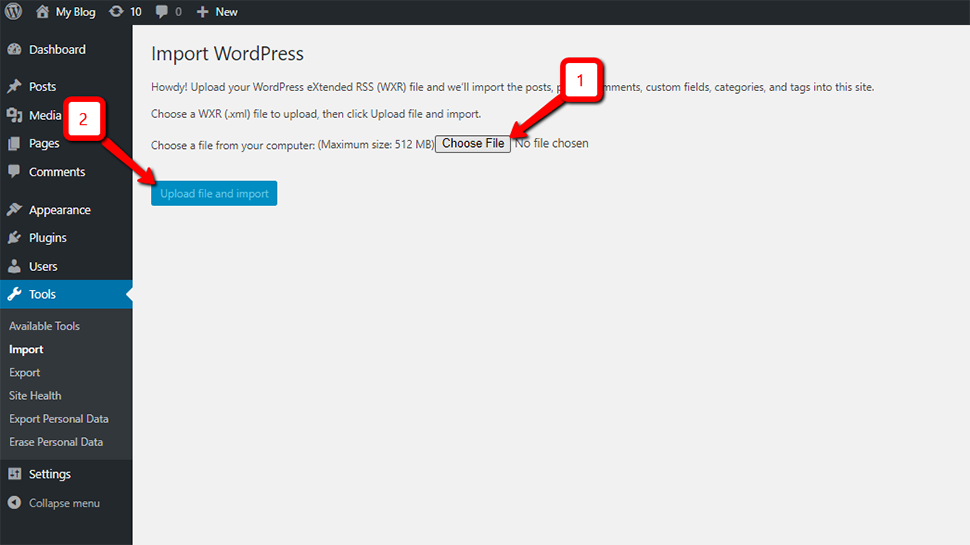Click the plus icon next to New

202,12
